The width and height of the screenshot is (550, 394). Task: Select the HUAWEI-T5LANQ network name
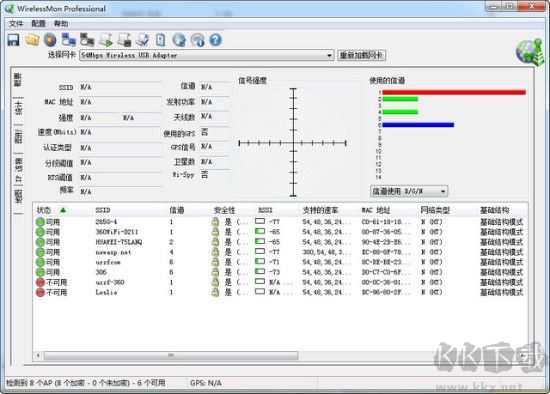(x=119, y=242)
